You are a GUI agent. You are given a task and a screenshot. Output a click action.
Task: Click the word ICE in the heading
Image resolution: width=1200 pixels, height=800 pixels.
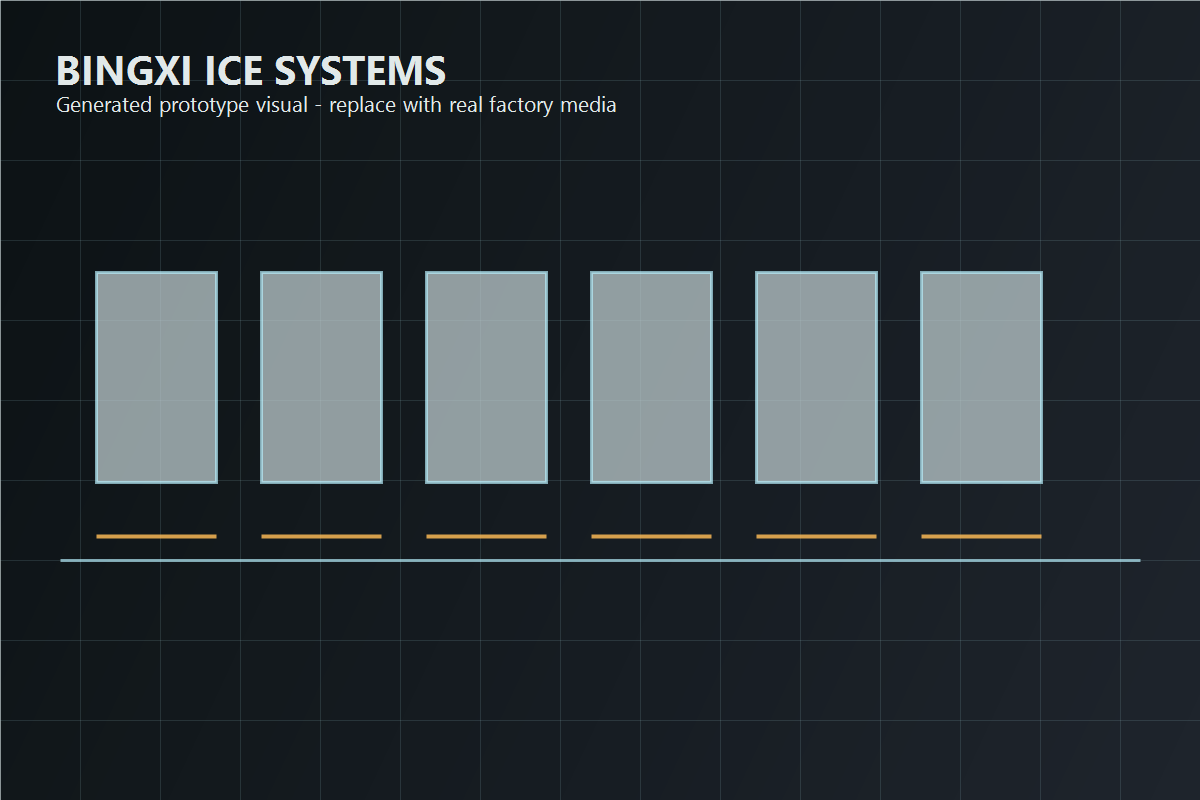click(229, 71)
